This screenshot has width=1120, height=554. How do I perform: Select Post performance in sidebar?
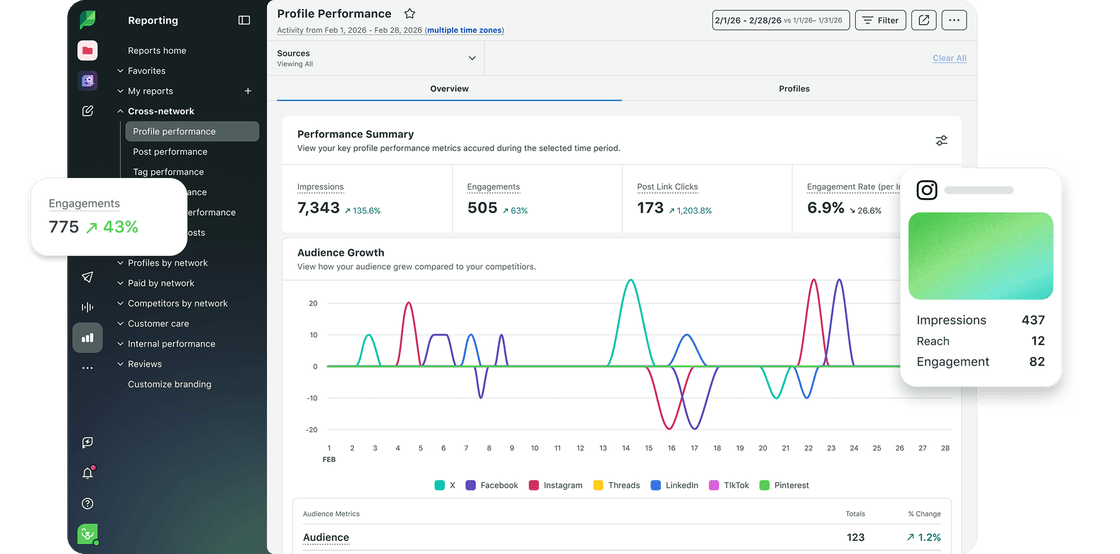pos(170,151)
